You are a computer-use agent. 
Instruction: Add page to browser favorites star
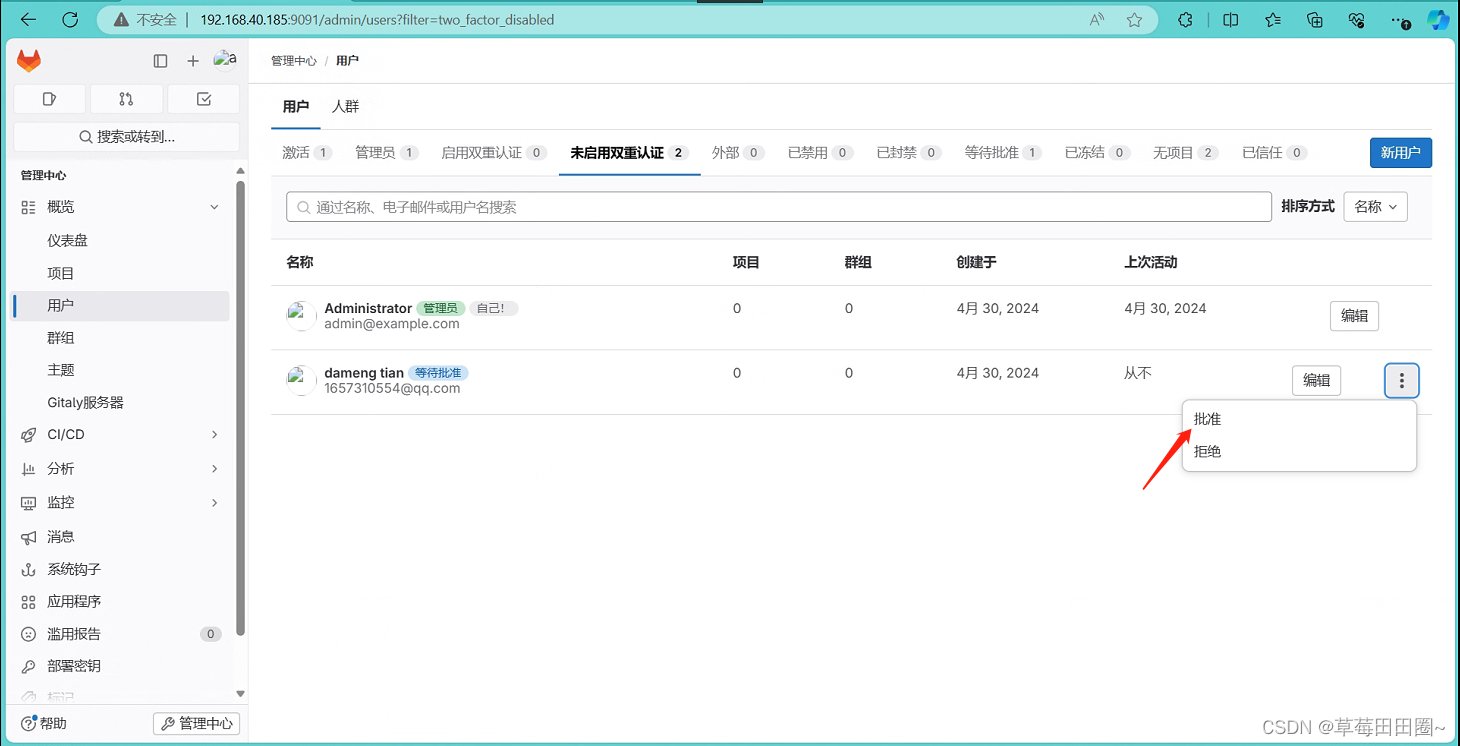tap(1134, 20)
